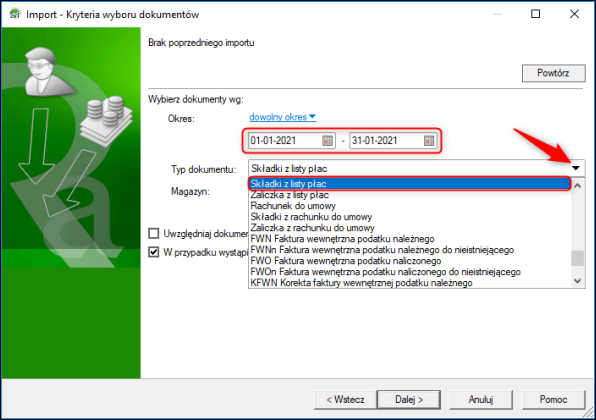Click the Typ dokumentu combo box field
The image size is (596, 420).
416,168
